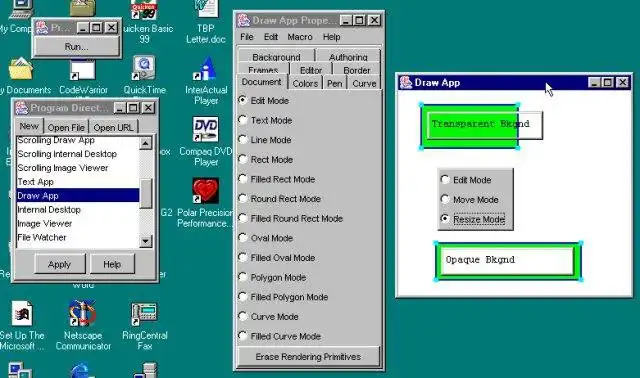Switch to the Curve tab

pyautogui.click(x=364, y=83)
